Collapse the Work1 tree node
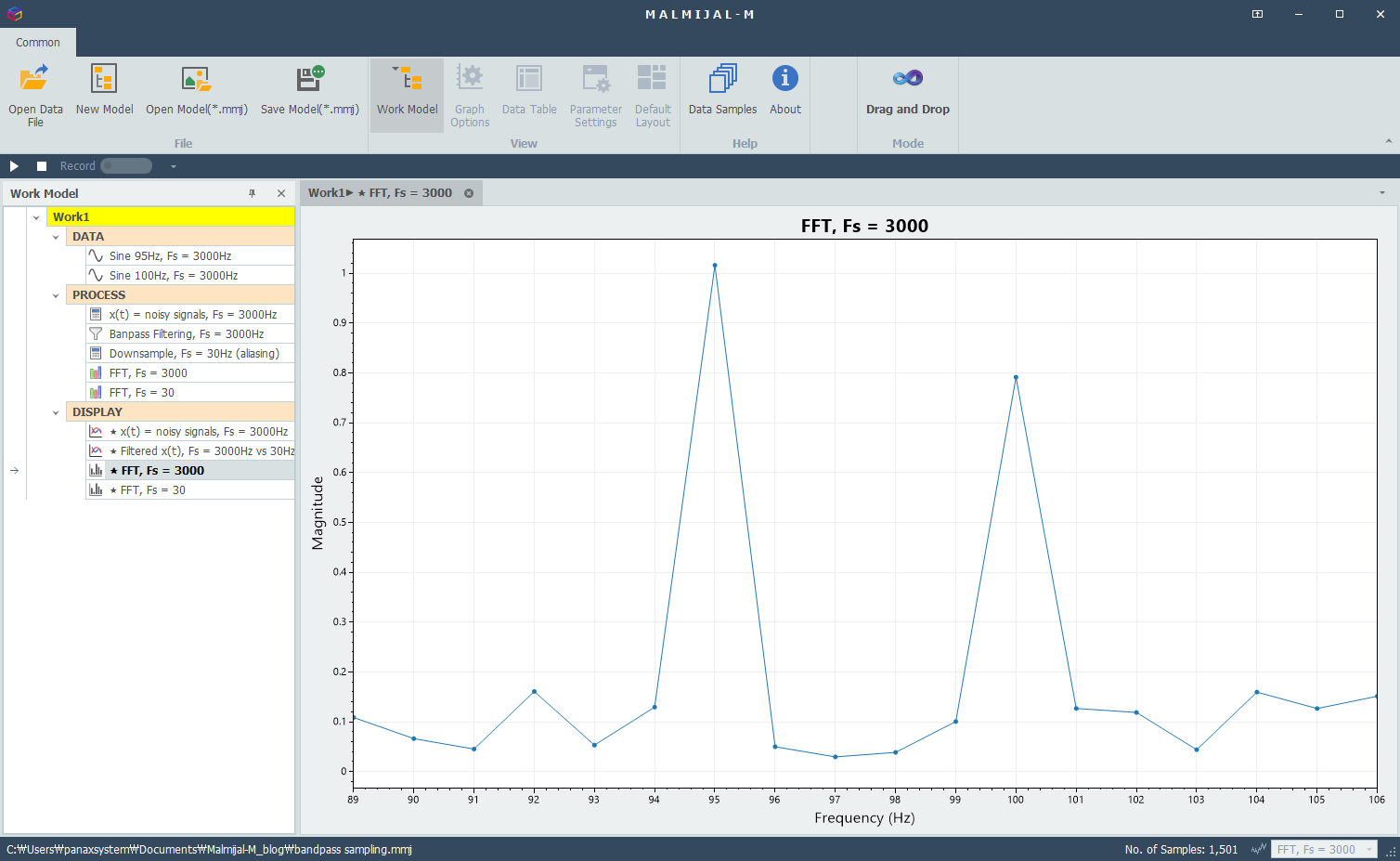Image resolution: width=1400 pixels, height=861 pixels. click(36, 217)
